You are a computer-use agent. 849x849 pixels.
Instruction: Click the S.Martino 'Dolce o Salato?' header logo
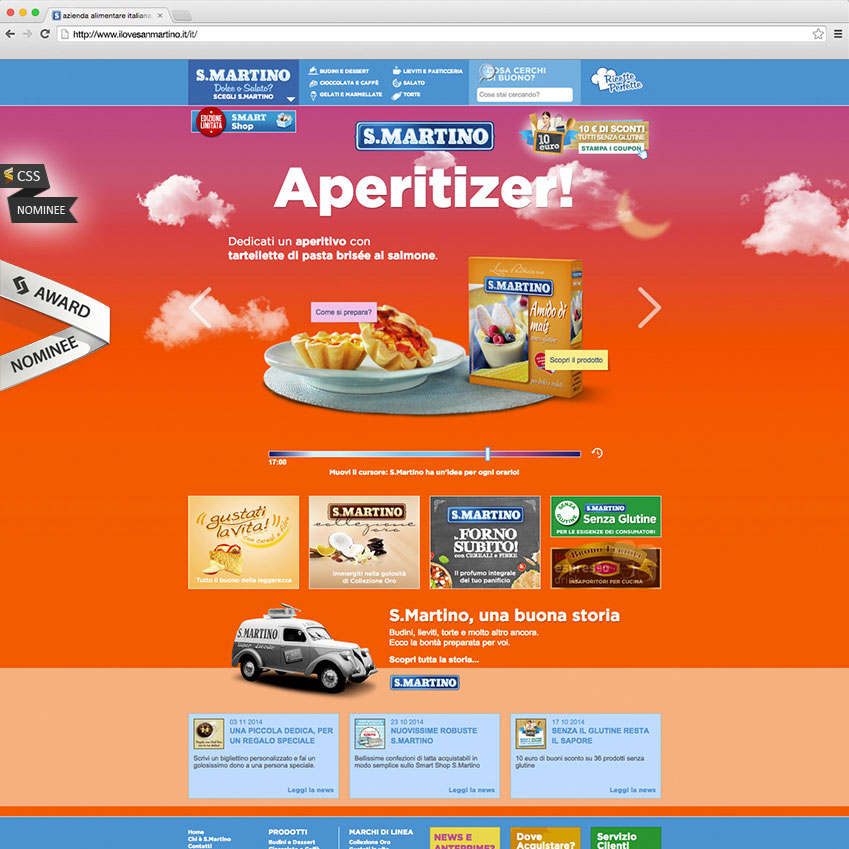243,82
